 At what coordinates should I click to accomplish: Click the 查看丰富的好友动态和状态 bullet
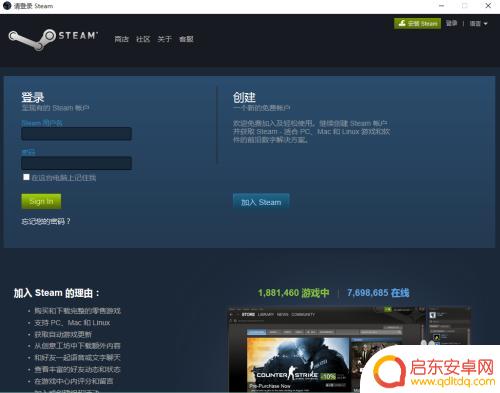[x=77, y=369]
